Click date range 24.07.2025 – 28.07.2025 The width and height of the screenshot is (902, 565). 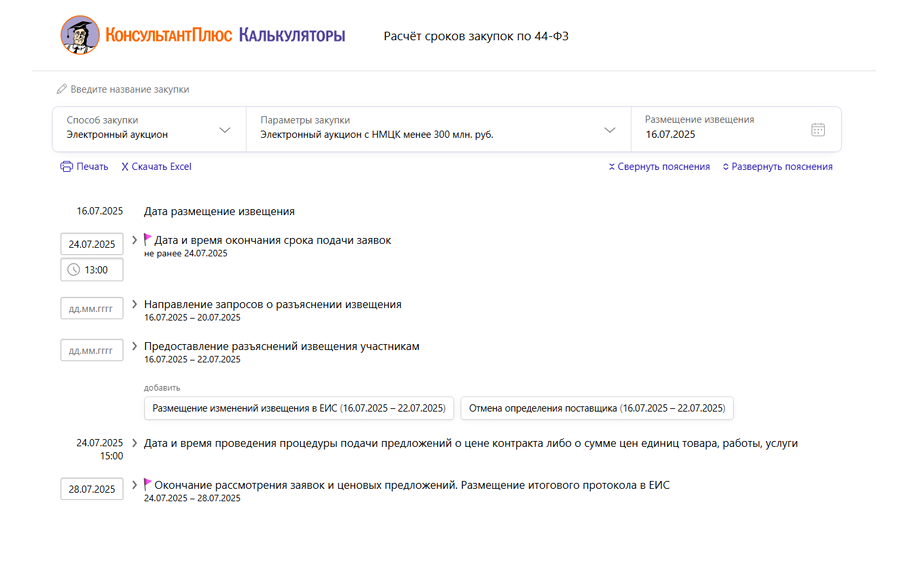click(x=192, y=498)
